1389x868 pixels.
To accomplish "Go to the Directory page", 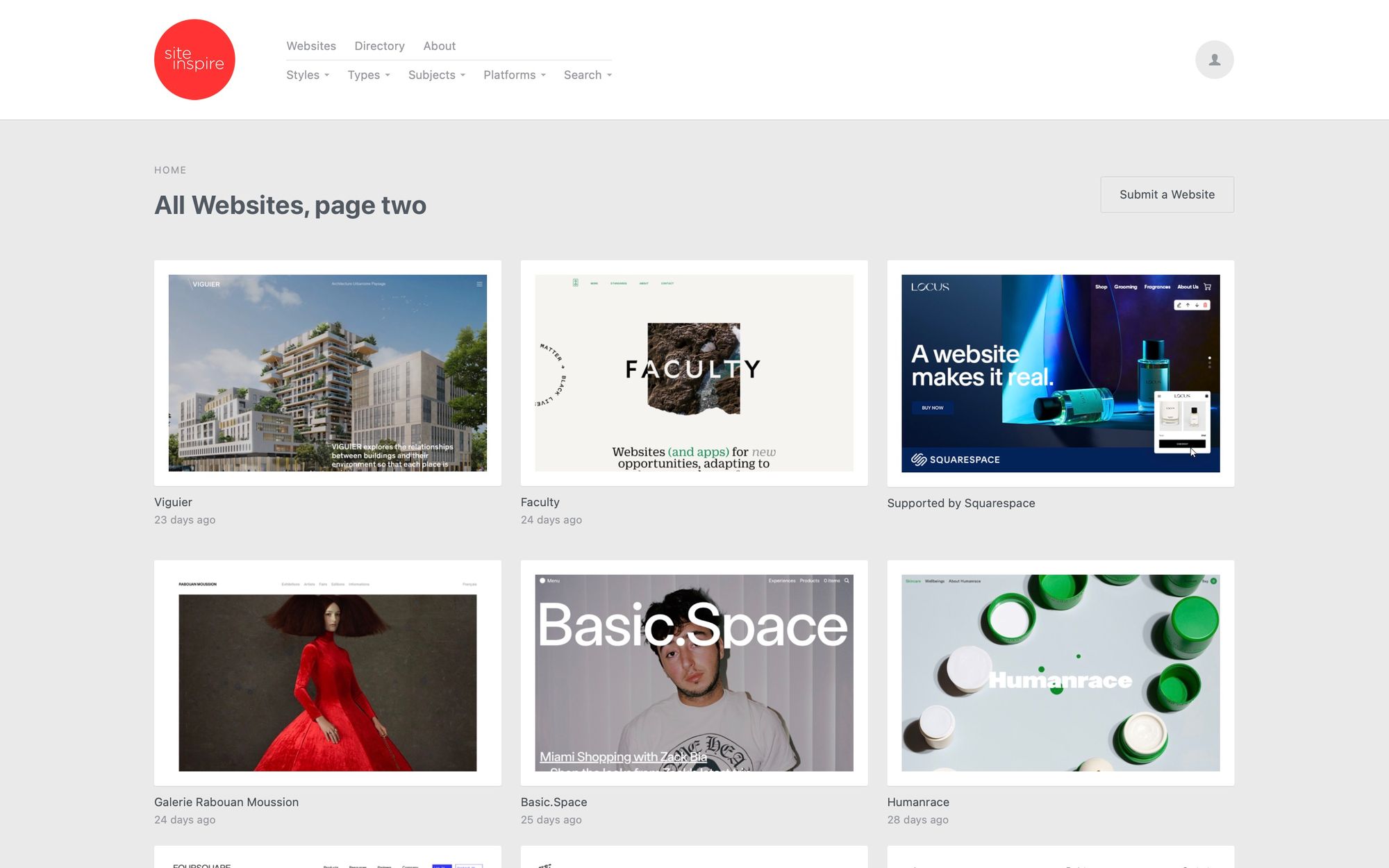I will [x=379, y=46].
